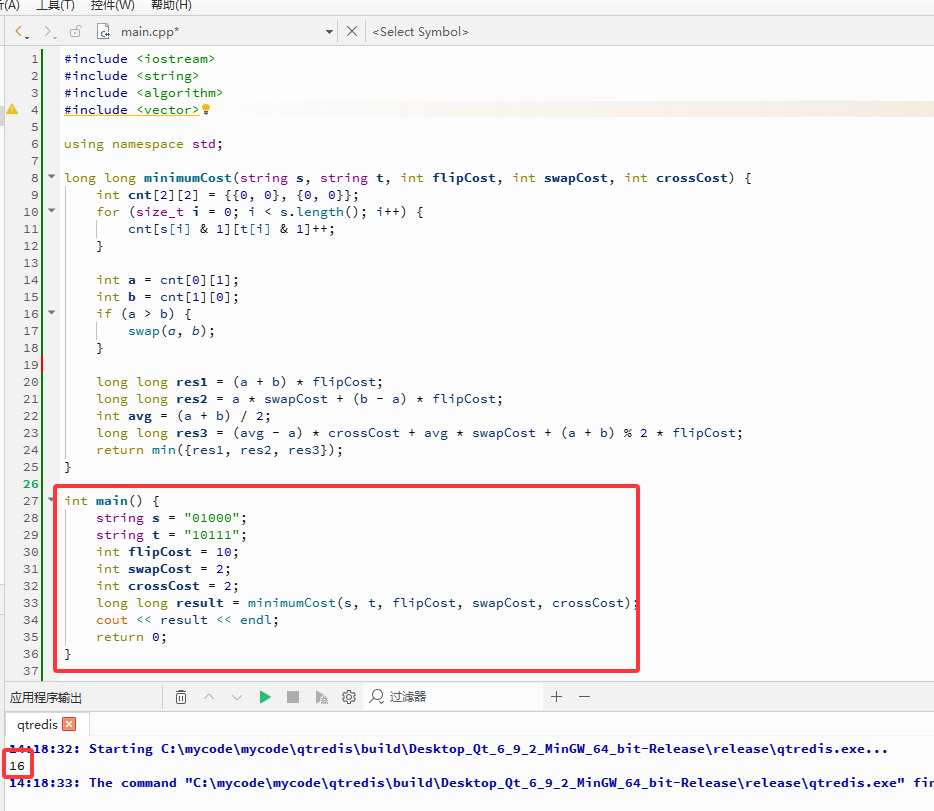The width and height of the screenshot is (934, 811).
Task: Collapse the minimumCost function fold arrow
Action: point(52,177)
